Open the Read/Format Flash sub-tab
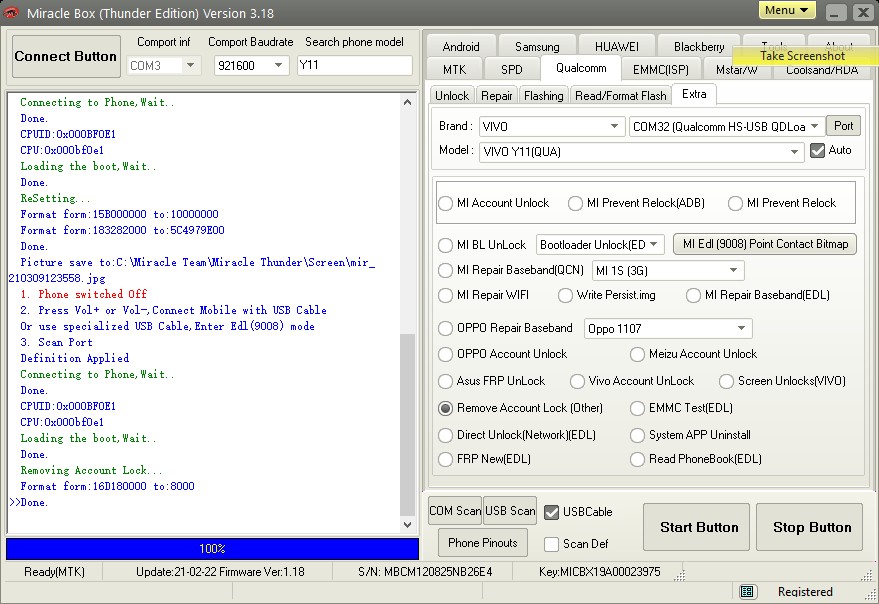This screenshot has width=879, height=604. pos(621,96)
